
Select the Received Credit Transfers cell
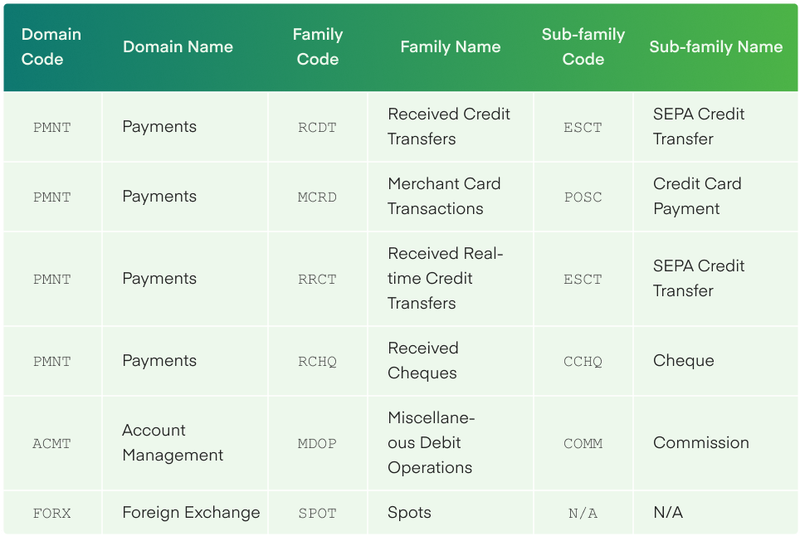click(x=448, y=127)
